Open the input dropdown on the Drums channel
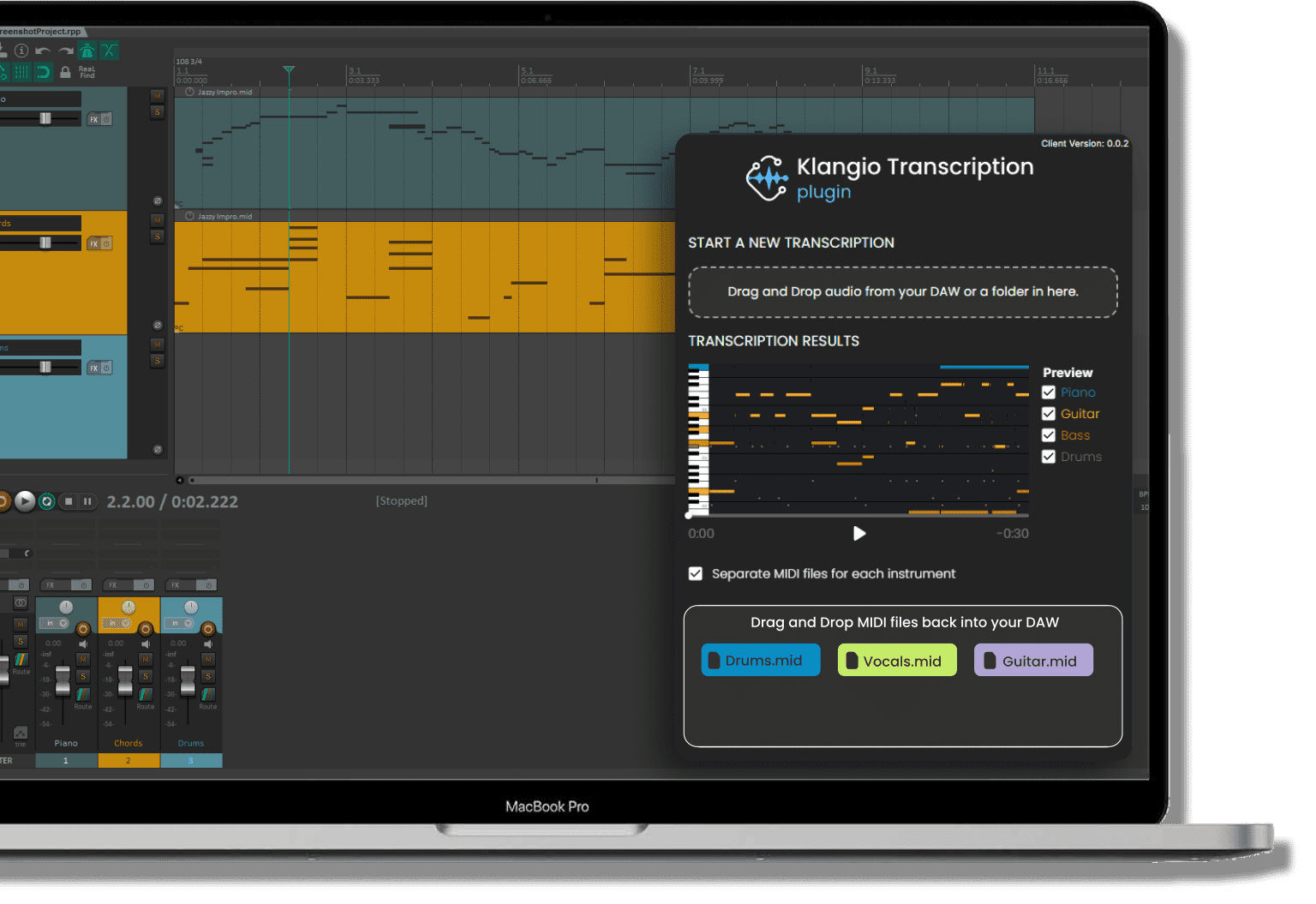Image resolution: width=1316 pixels, height=904 pixels. (x=186, y=623)
